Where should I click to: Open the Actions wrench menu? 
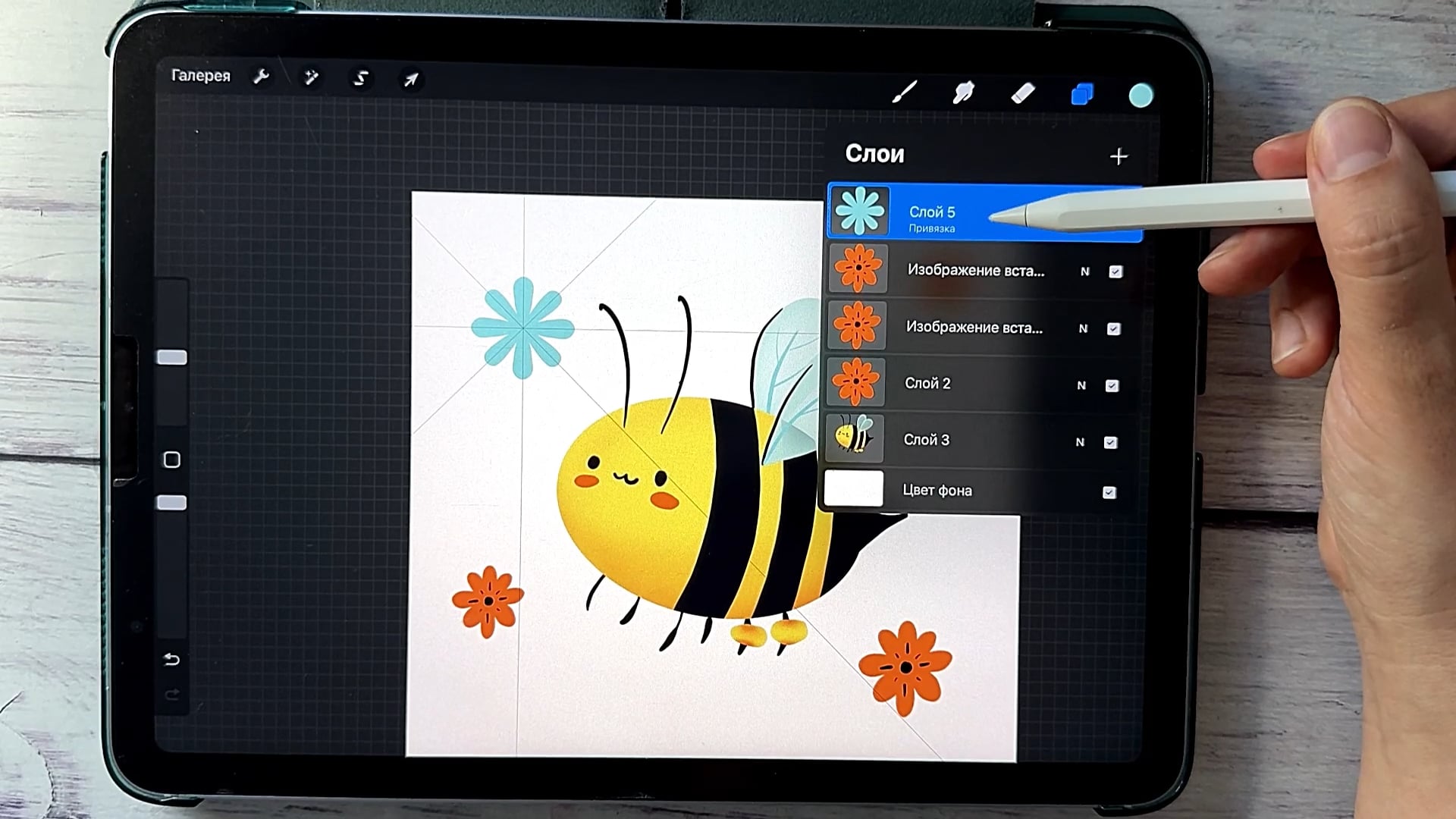pyautogui.click(x=262, y=76)
